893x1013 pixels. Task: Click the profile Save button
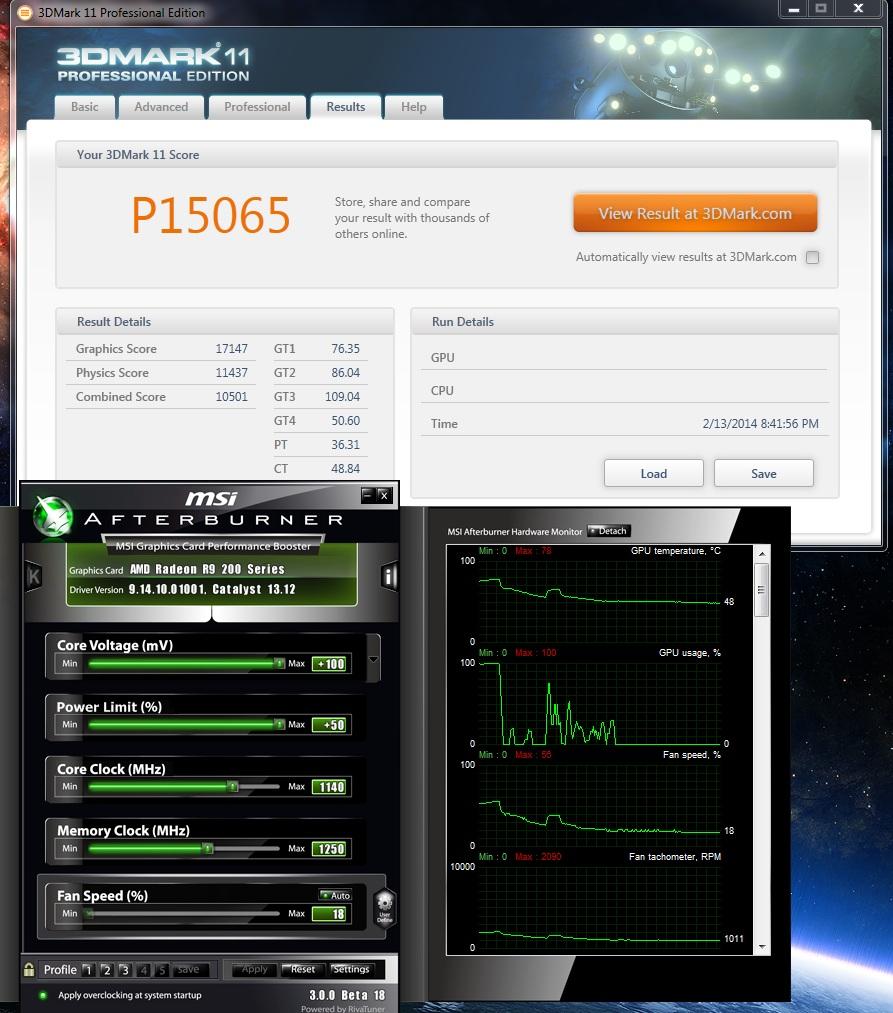tap(189, 970)
